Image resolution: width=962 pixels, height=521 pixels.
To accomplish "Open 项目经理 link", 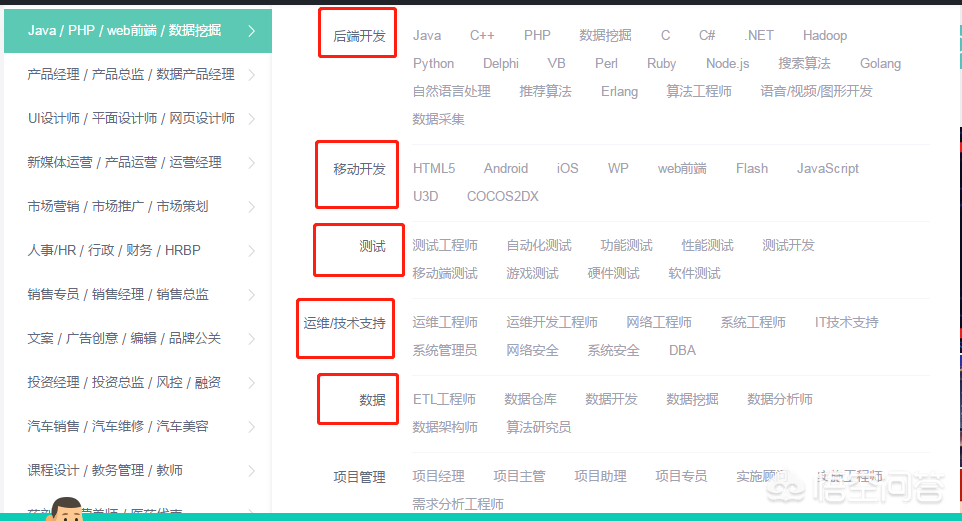I will (x=438, y=476).
